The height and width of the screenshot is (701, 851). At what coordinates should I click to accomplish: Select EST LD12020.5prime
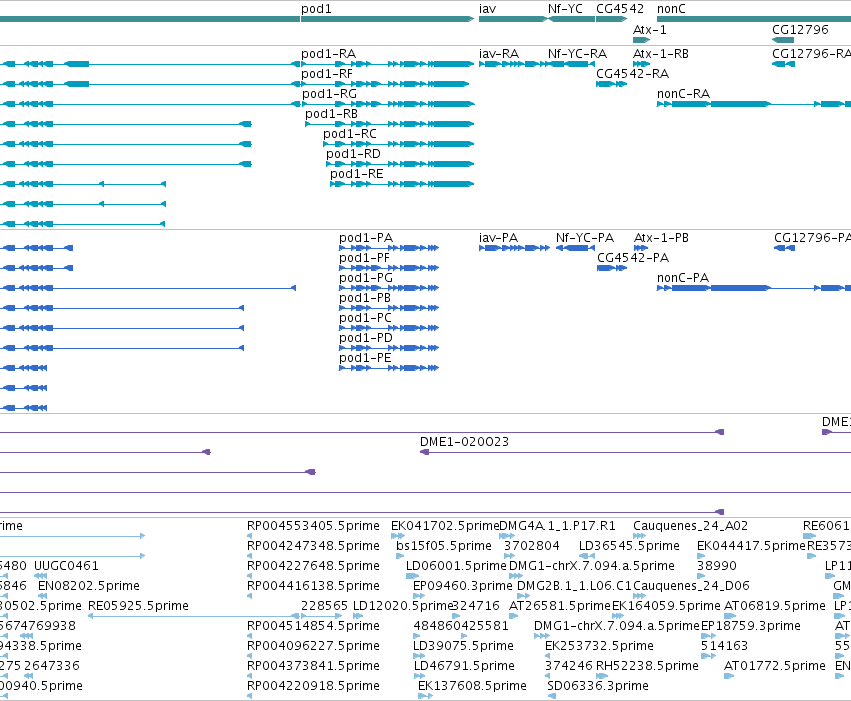coord(402,606)
